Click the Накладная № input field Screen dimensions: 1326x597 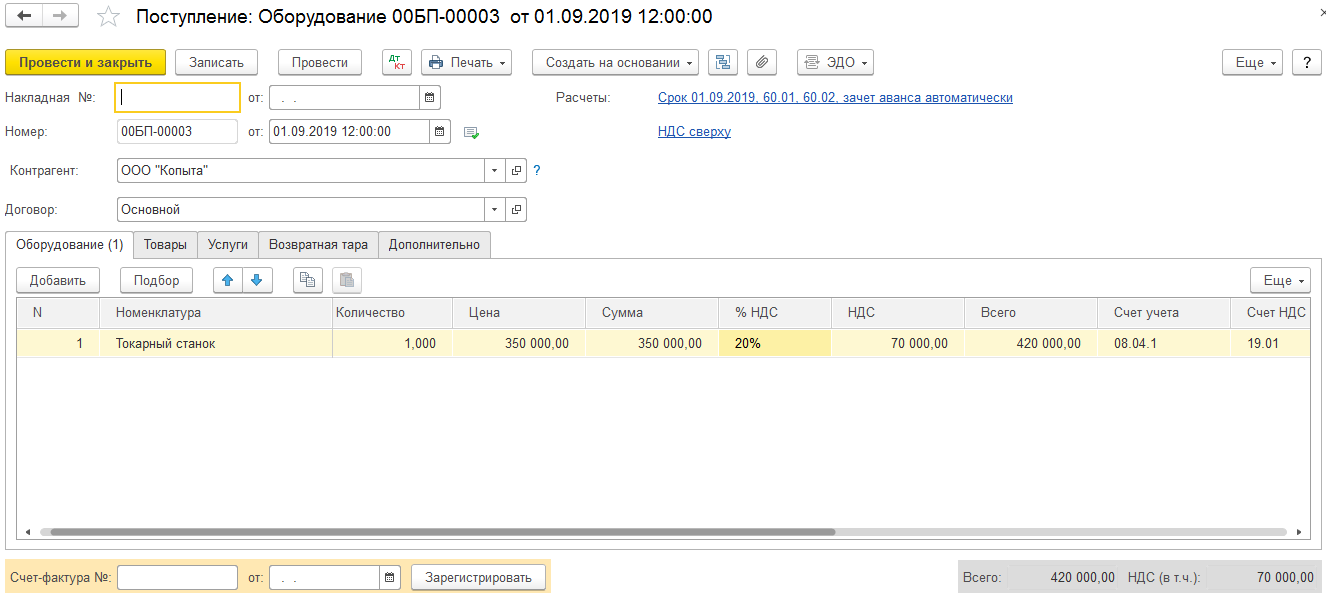pos(178,98)
